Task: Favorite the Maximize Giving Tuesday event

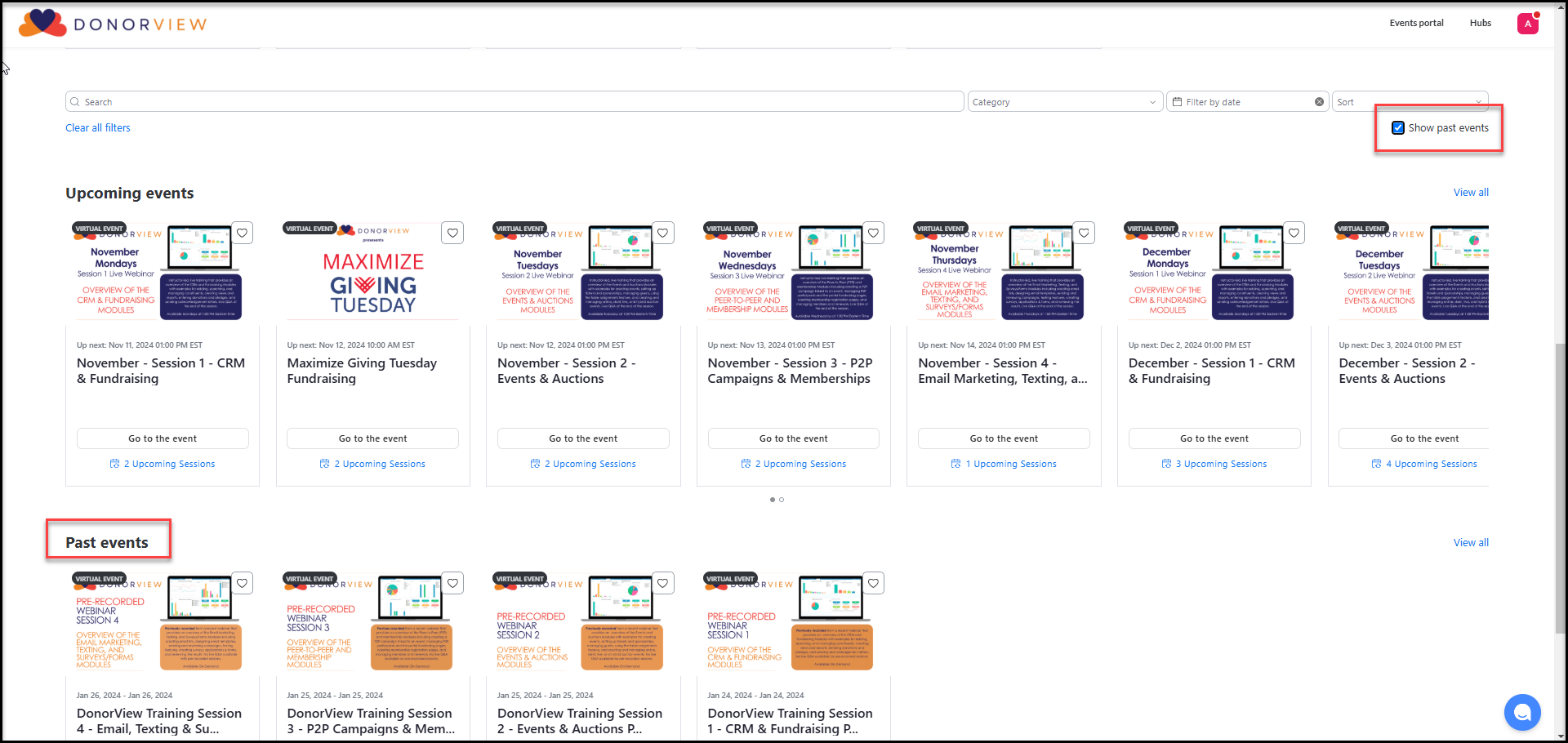Action: [x=452, y=234]
